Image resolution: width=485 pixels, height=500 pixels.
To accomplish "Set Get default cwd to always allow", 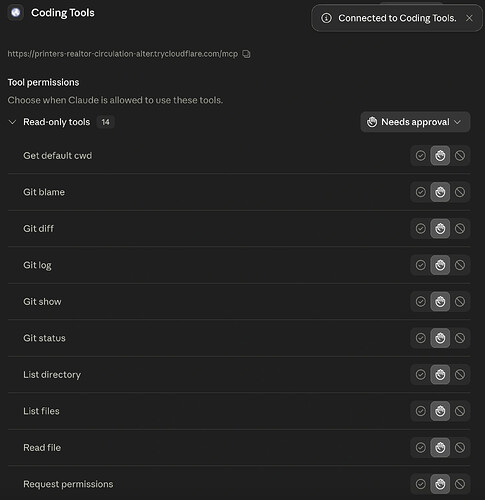I will (x=421, y=155).
